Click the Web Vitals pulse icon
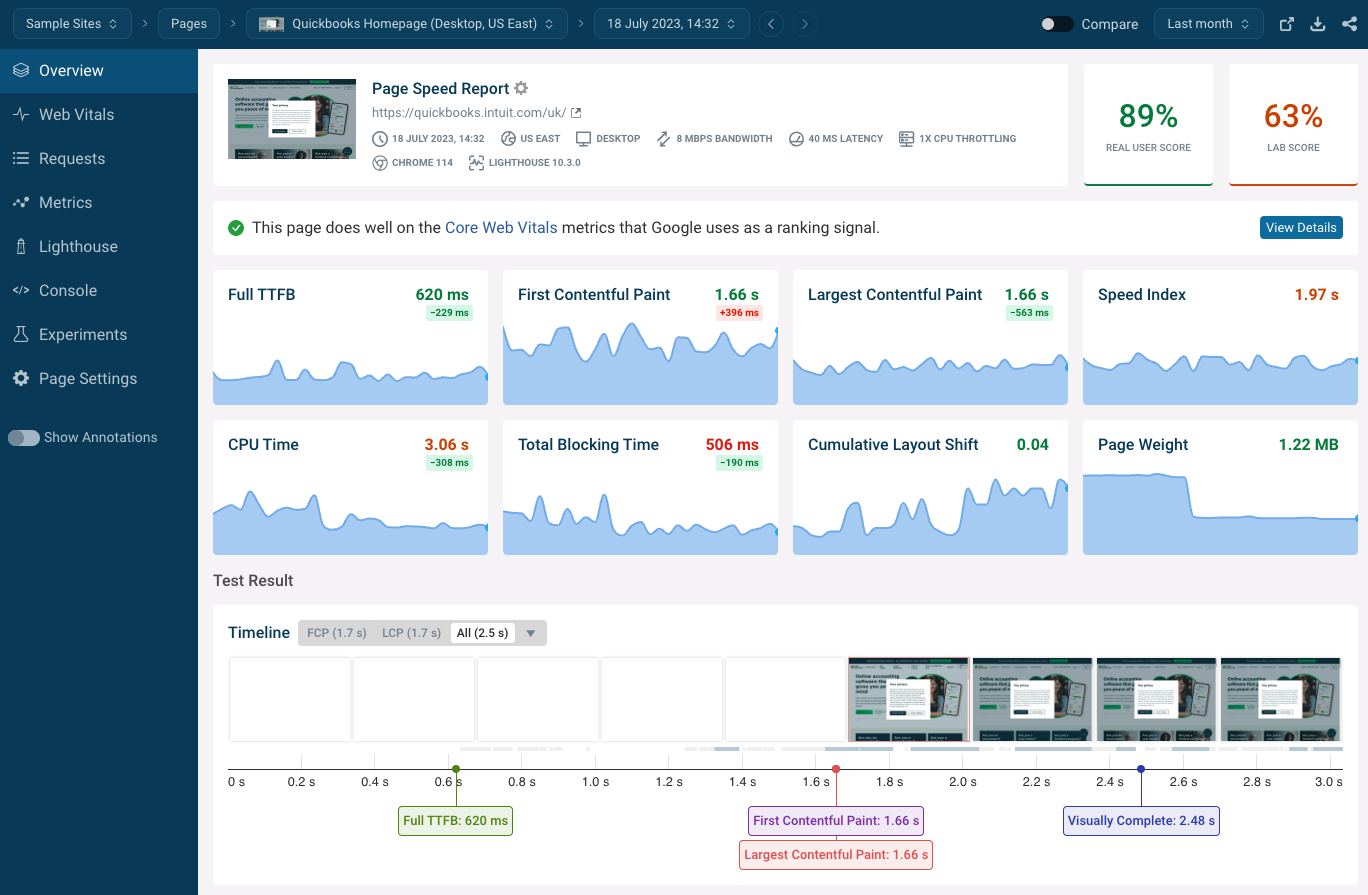The image size is (1368, 895). coord(20,115)
